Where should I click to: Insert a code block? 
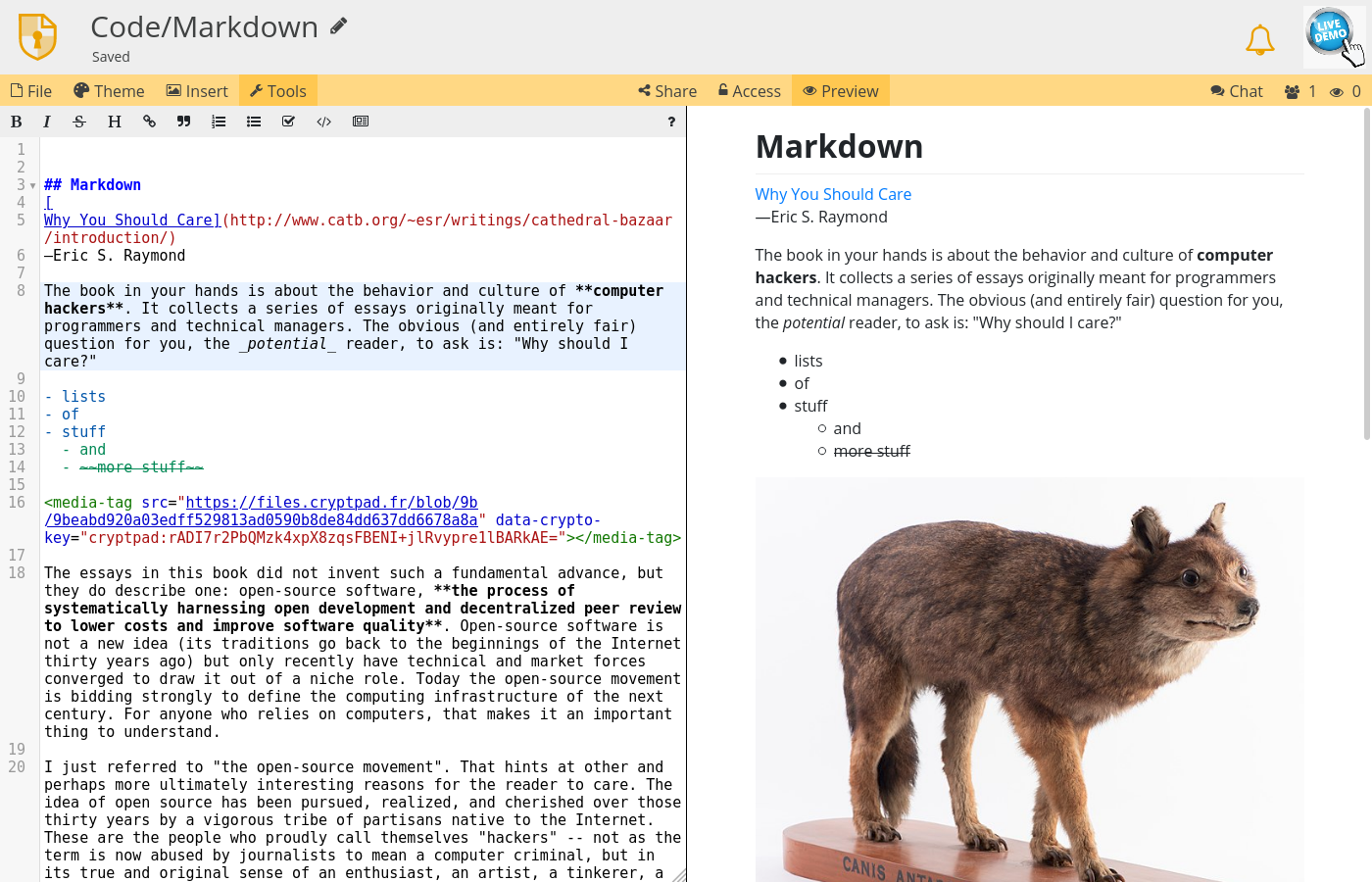click(x=324, y=122)
